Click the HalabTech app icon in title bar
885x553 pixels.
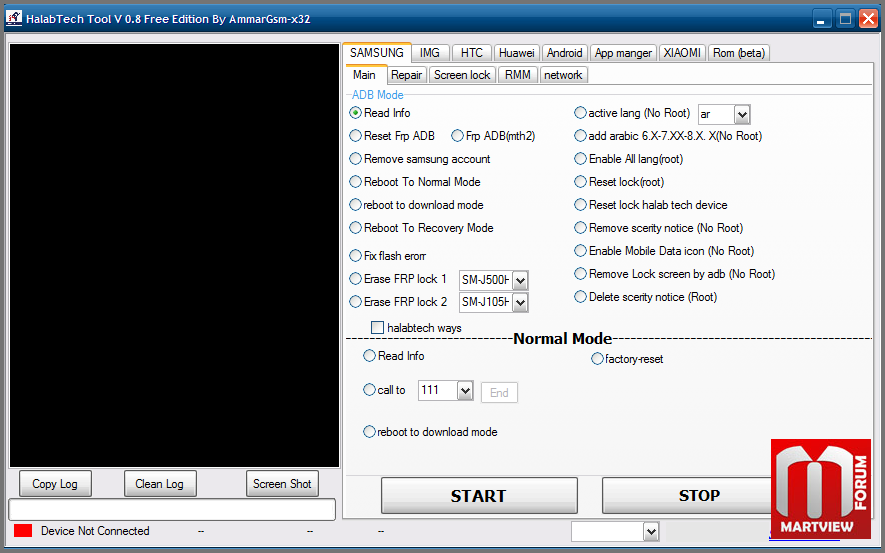point(14,19)
